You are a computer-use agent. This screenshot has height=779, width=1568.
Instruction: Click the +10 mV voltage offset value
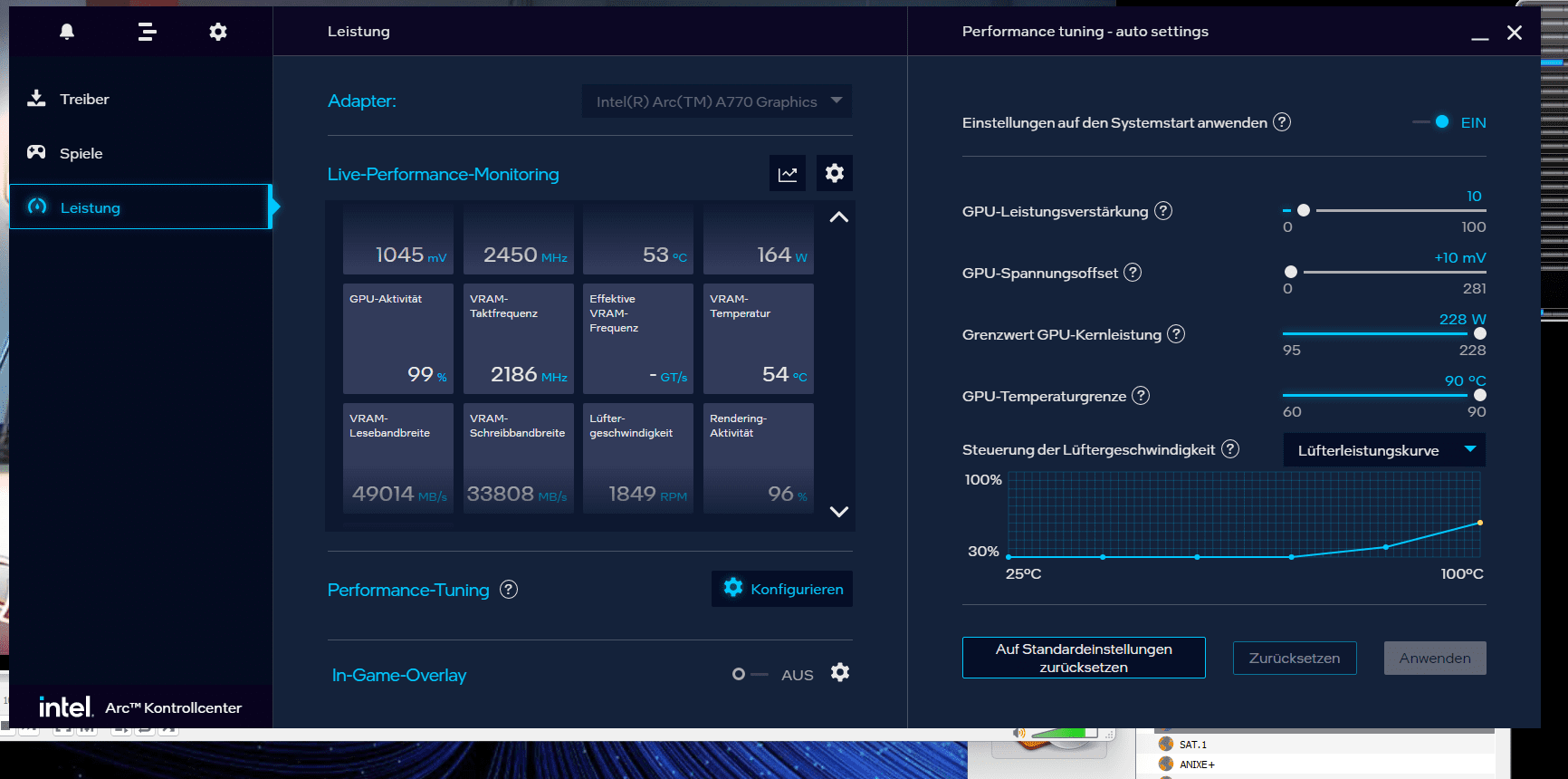pyautogui.click(x=1460, y=257)
